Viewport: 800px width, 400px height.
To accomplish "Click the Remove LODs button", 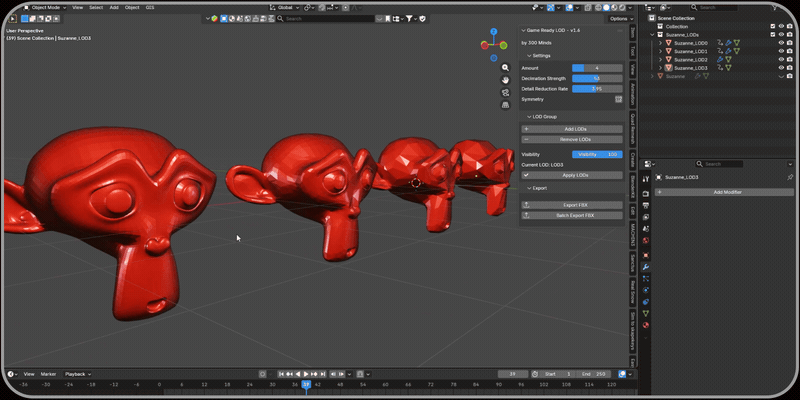I will coord(572,139).
